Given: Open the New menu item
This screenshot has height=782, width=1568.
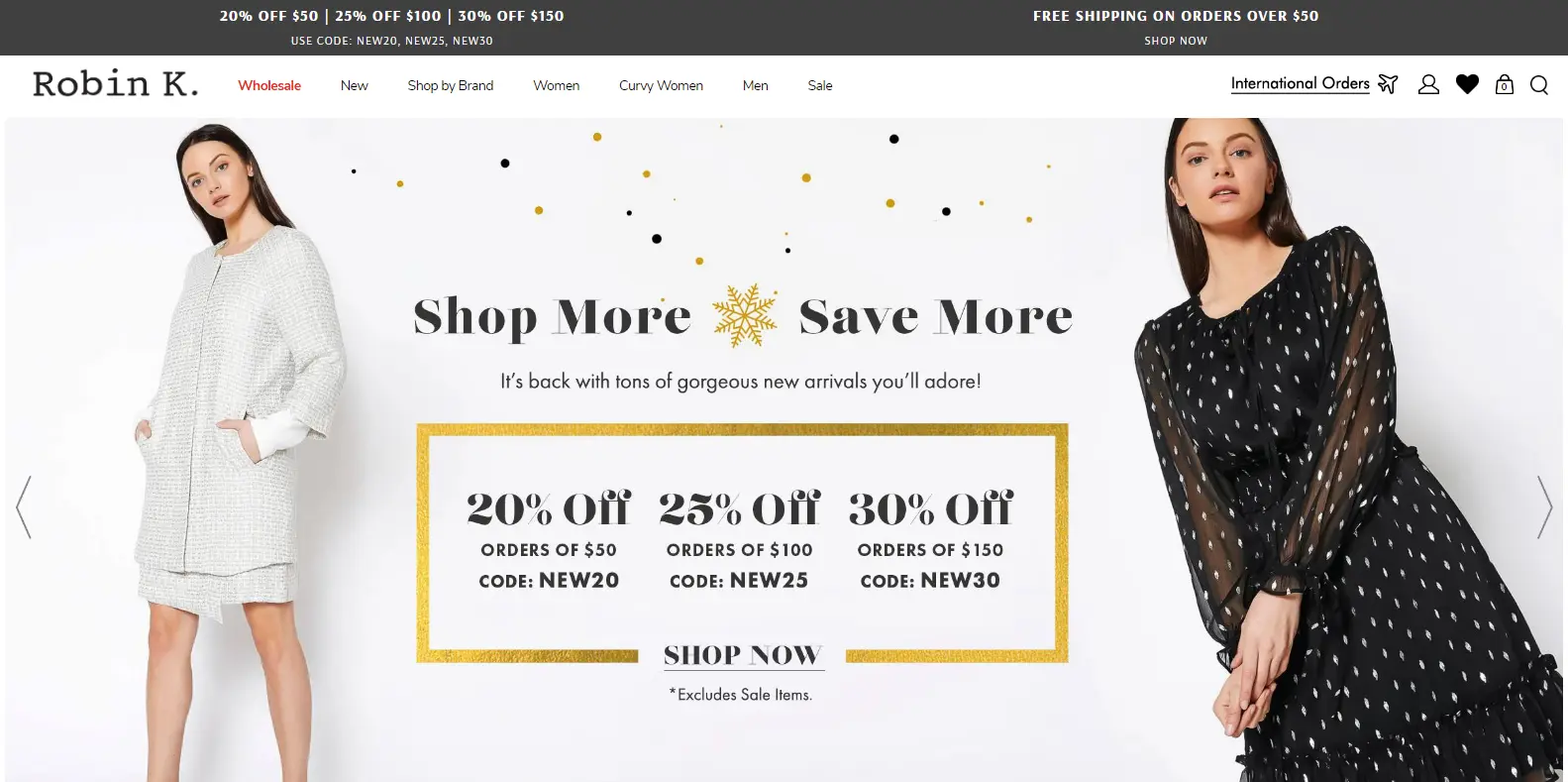Looking at the screenshot, I should point(354,85).
